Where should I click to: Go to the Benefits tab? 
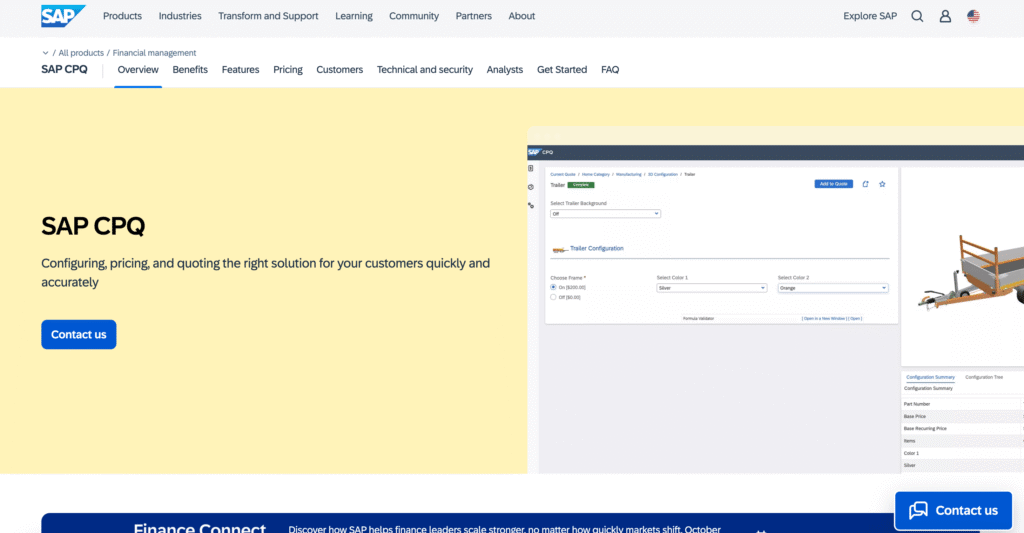pyautogui.click(x=190, y=69)
